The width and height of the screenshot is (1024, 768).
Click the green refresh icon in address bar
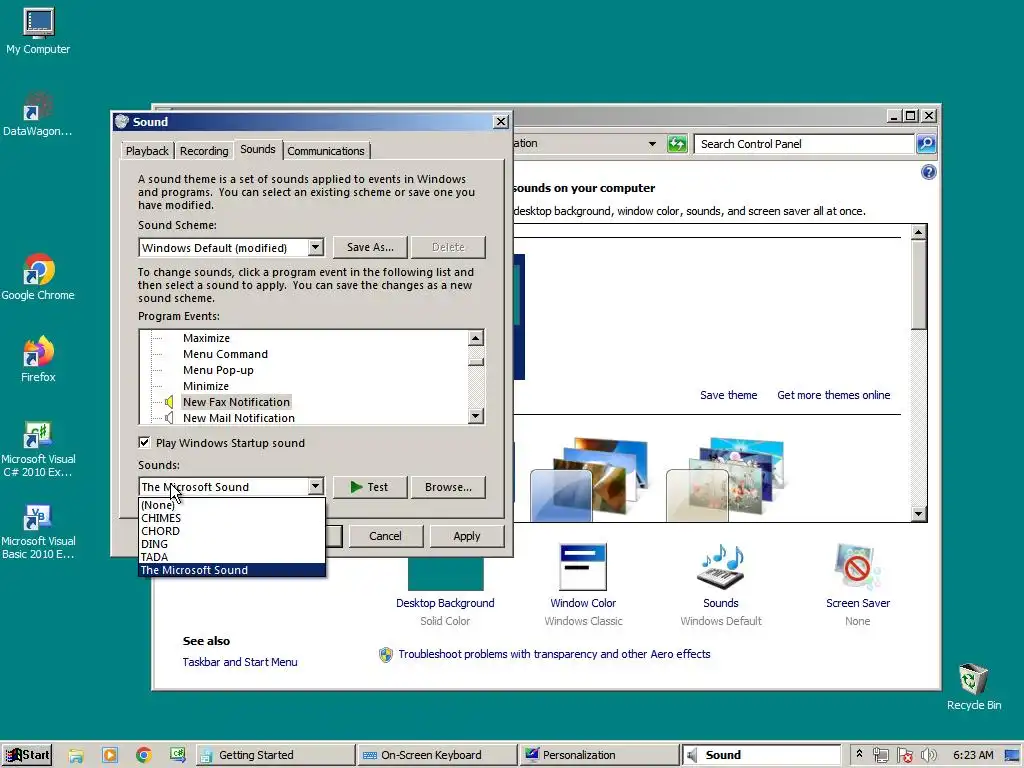coord(677,144)
